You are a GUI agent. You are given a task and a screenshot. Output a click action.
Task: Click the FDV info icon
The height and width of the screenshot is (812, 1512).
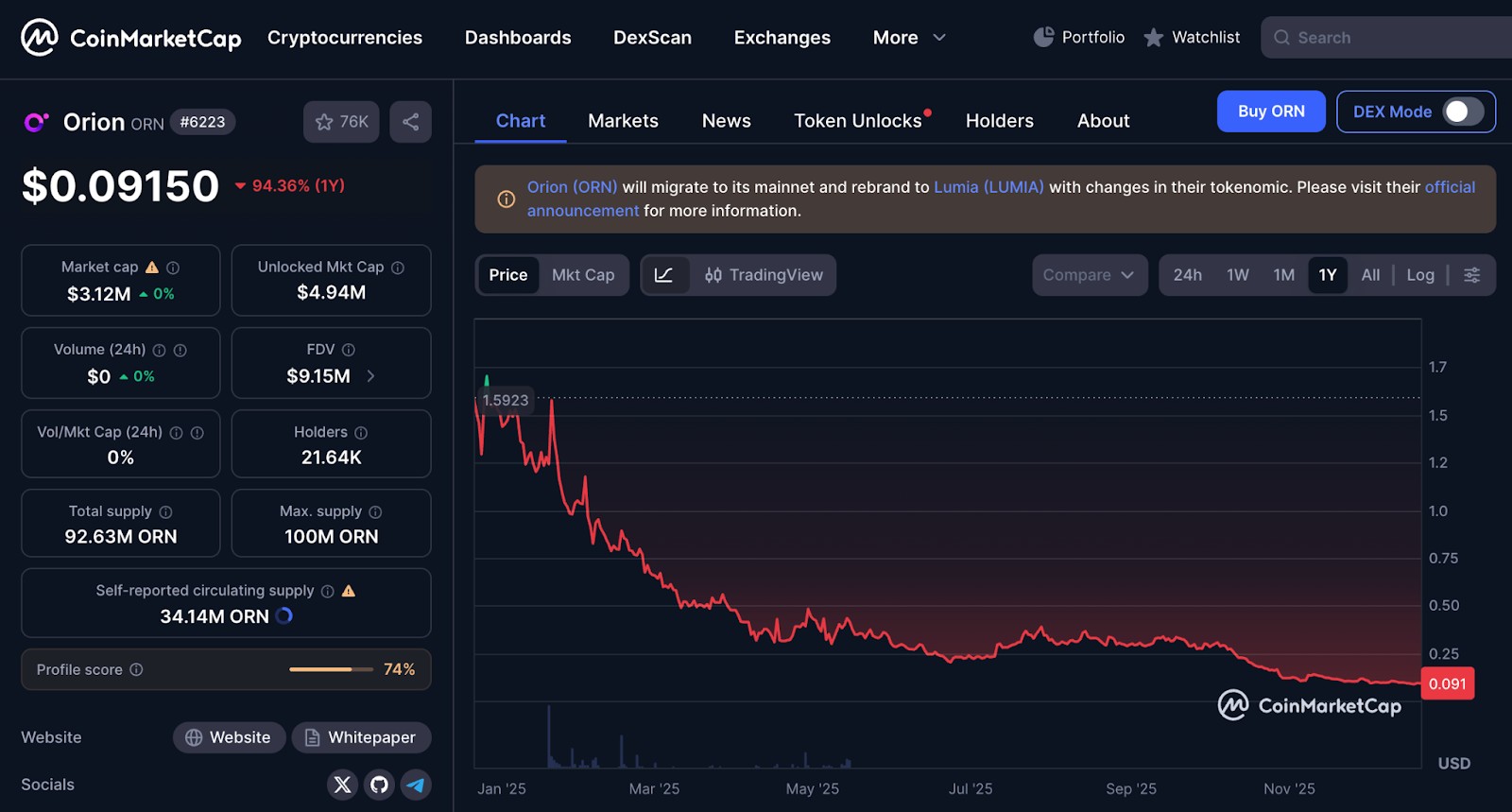(x=349, y=350)
